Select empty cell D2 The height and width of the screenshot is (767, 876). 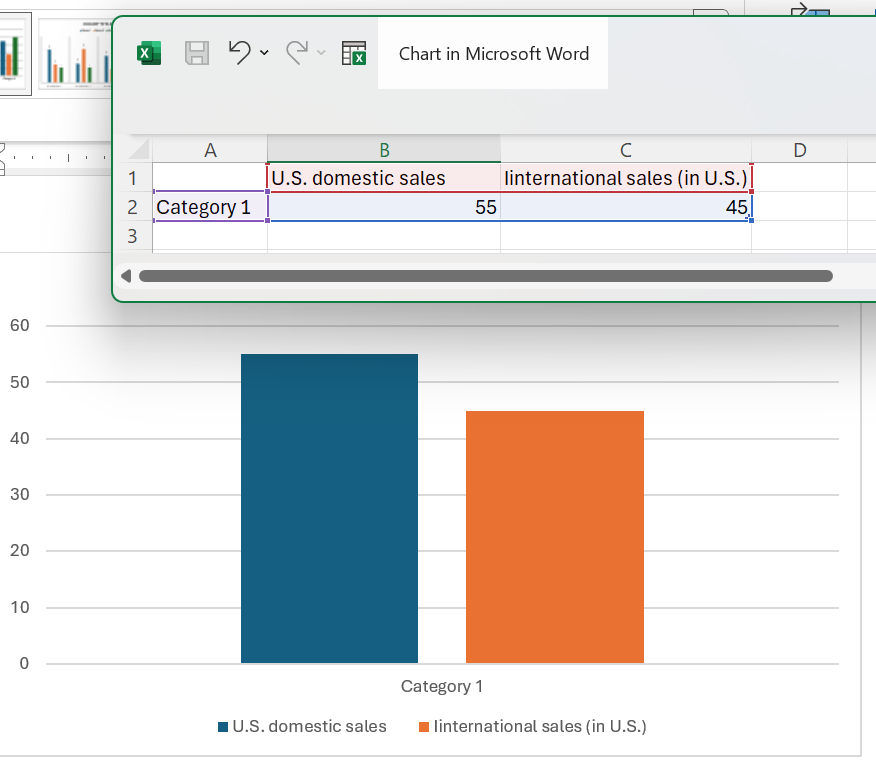click(x=799, y=207)
